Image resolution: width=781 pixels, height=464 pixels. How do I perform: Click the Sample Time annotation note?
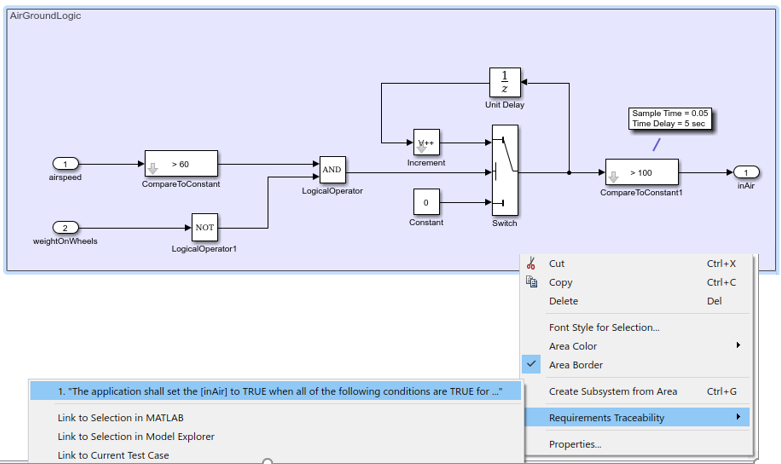[x=669, y=118]
